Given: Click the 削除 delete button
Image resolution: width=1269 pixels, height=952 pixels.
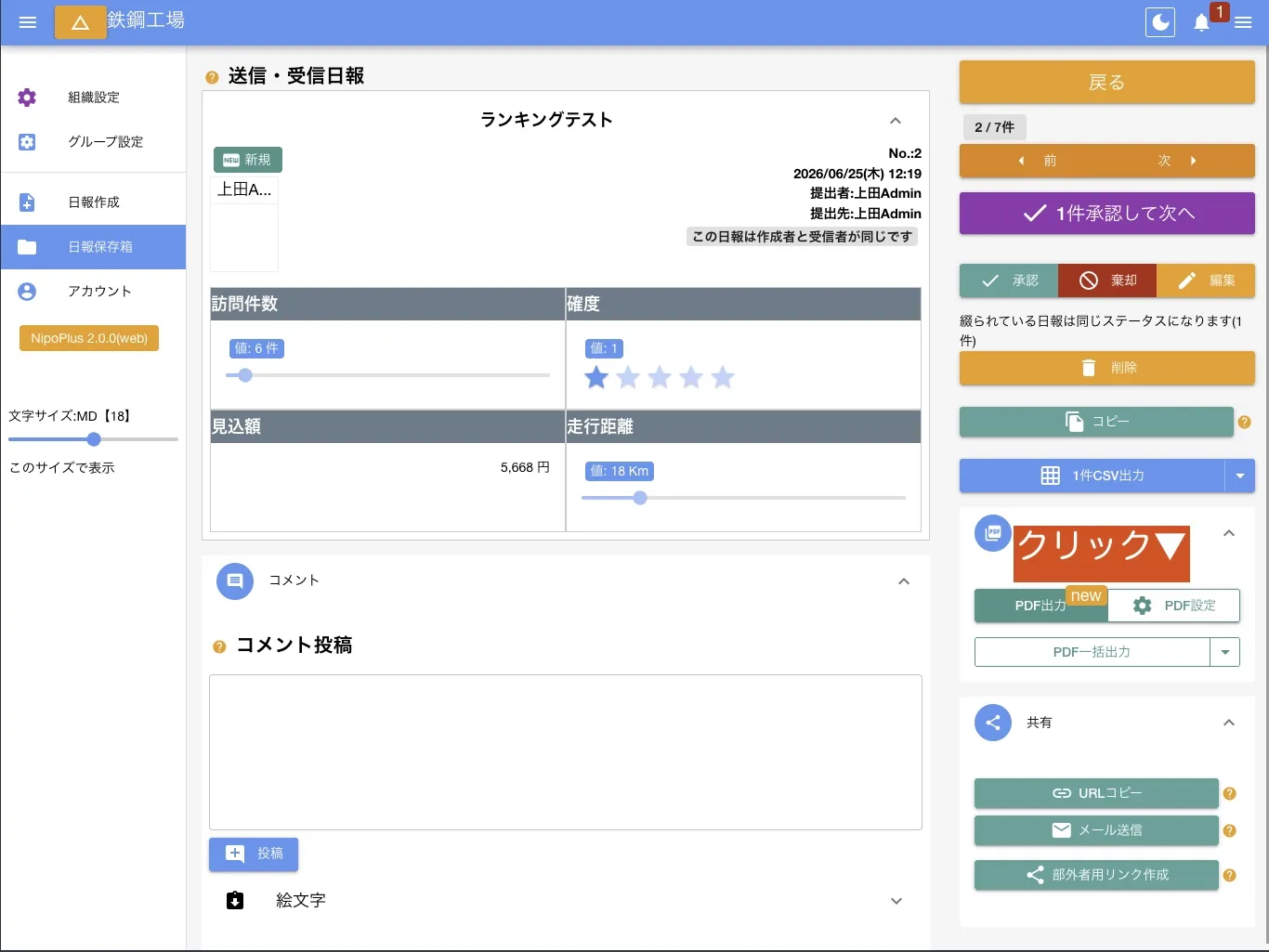Looking at the screenshot, I should pyautogui.click(x=1107, y=368).
